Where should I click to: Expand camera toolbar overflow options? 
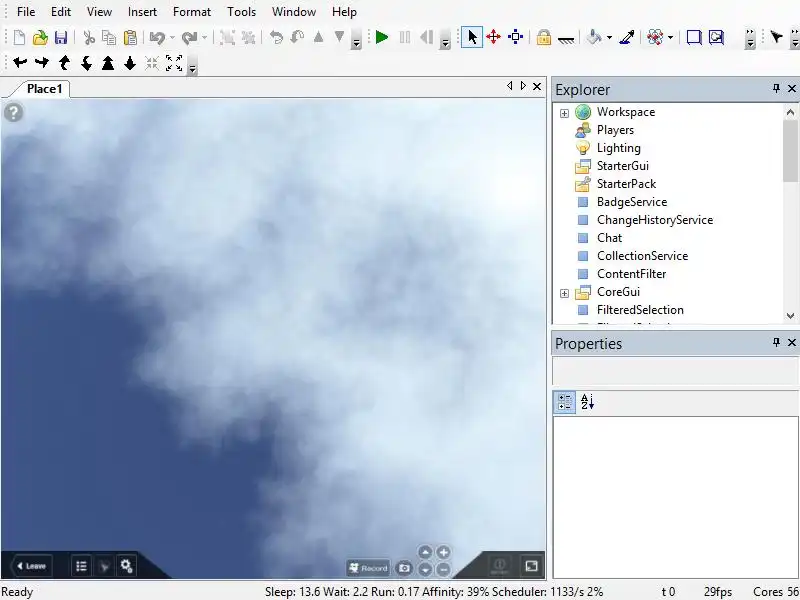[192, 67]
